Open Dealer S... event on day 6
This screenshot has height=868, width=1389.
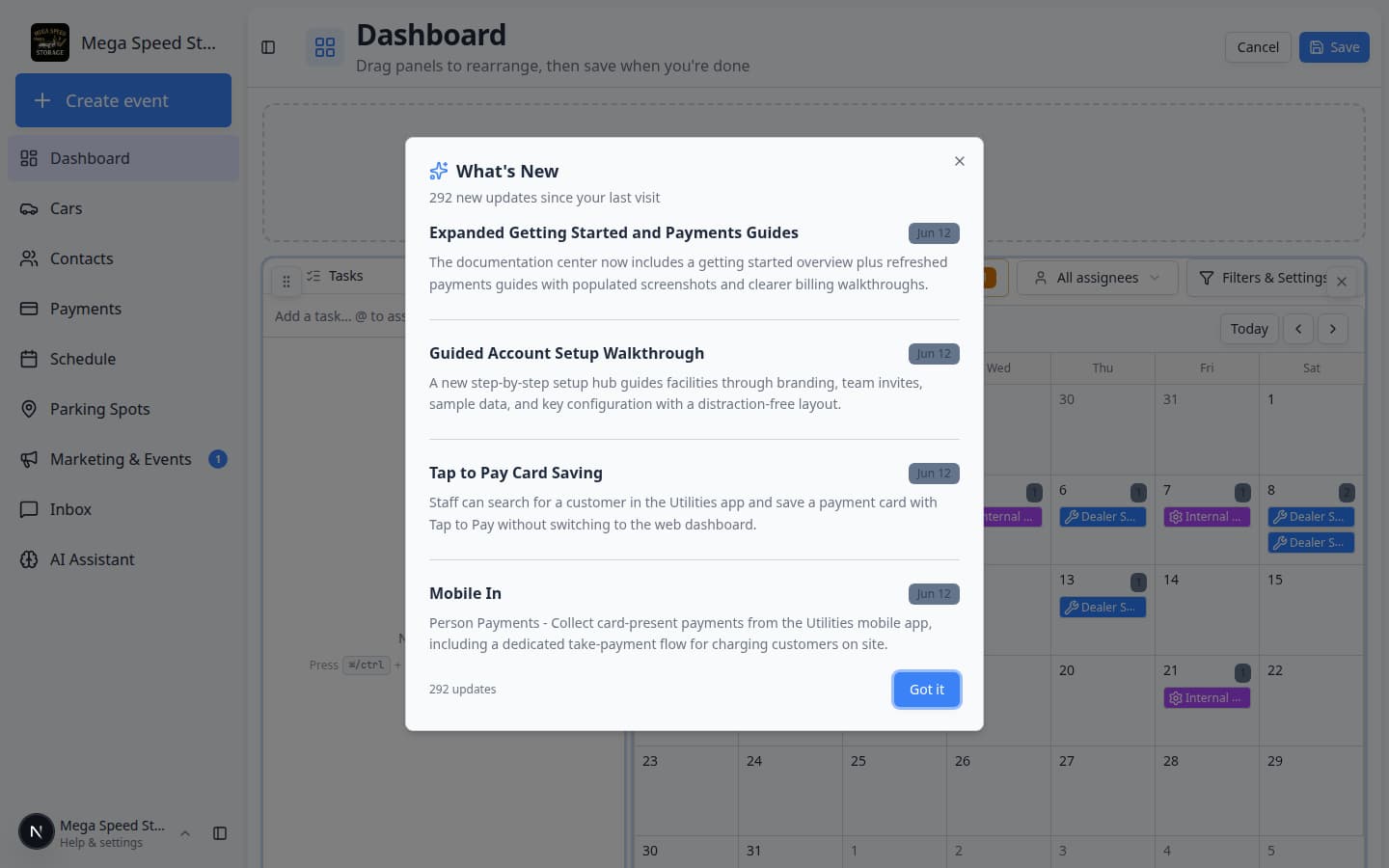[1103, 517]
